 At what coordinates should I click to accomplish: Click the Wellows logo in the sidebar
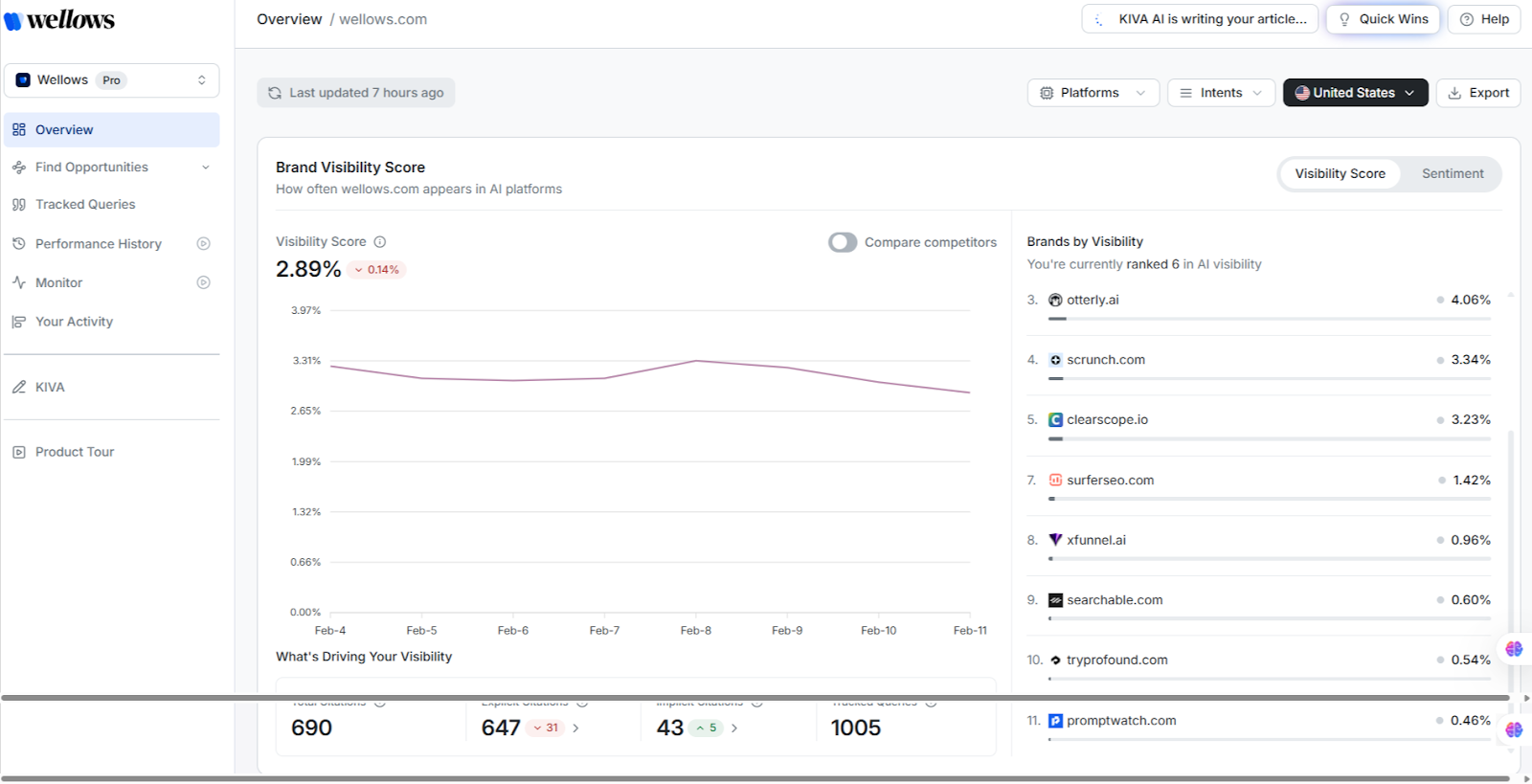[59, 20]
